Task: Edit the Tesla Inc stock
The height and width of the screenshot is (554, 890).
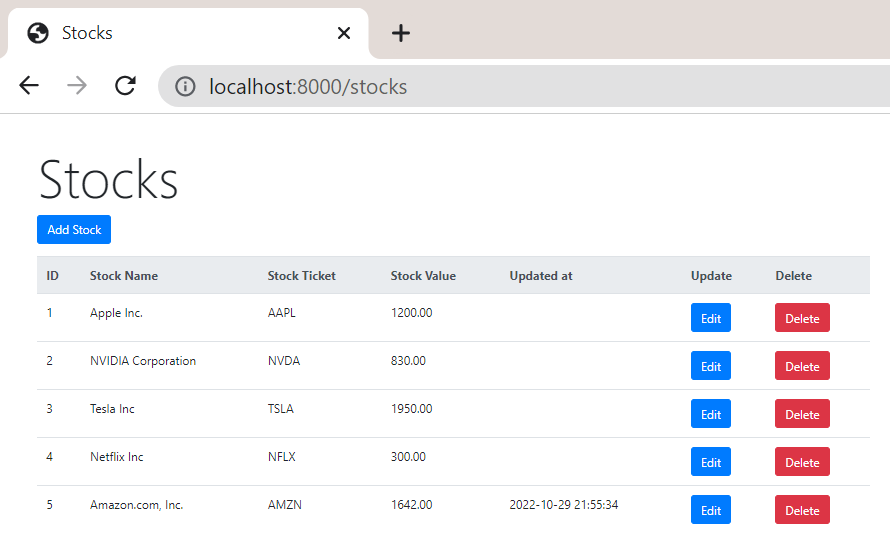Action: 711,414
